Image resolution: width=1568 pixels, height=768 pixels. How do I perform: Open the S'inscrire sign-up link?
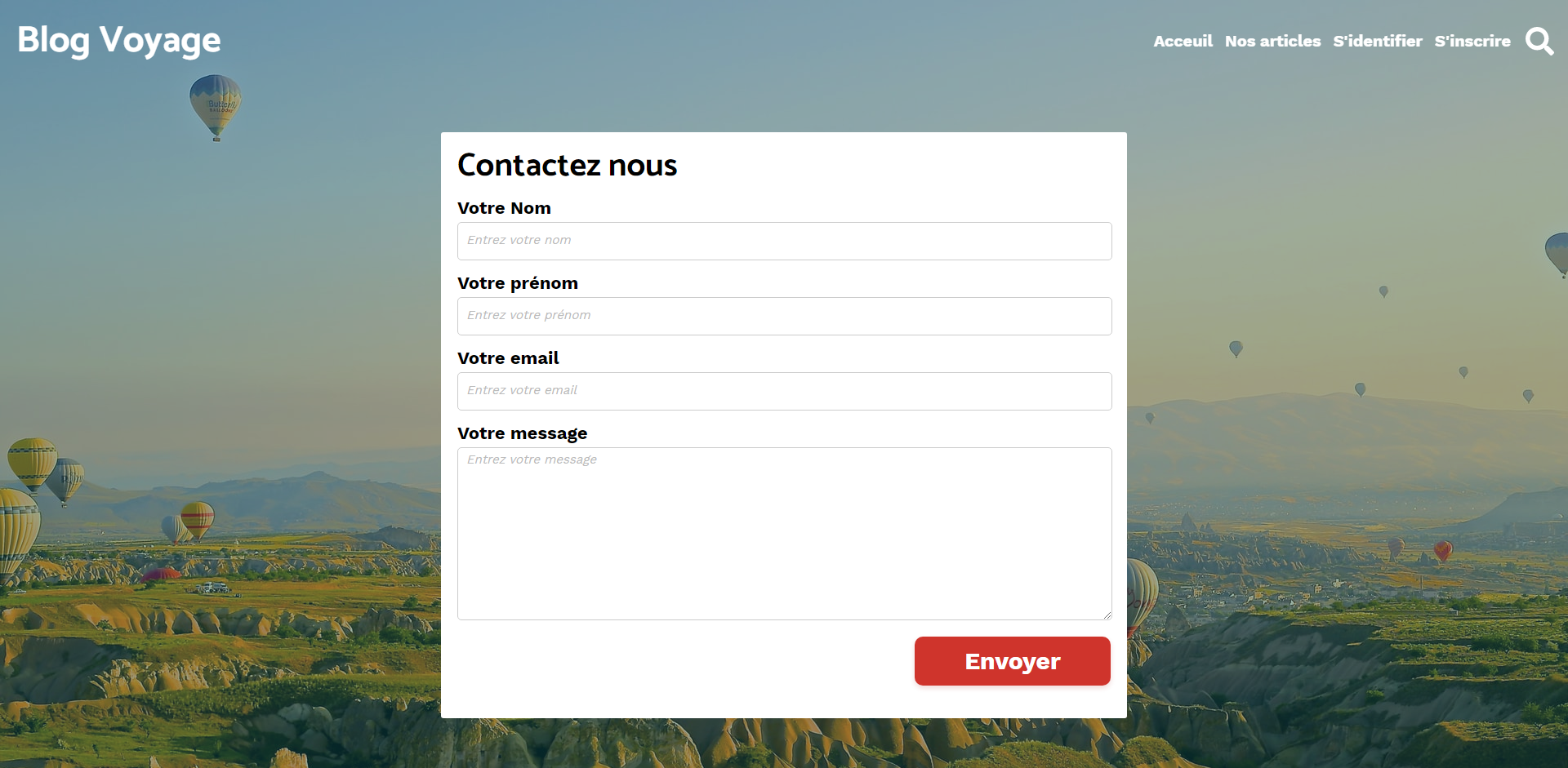tap(1472, 41)
